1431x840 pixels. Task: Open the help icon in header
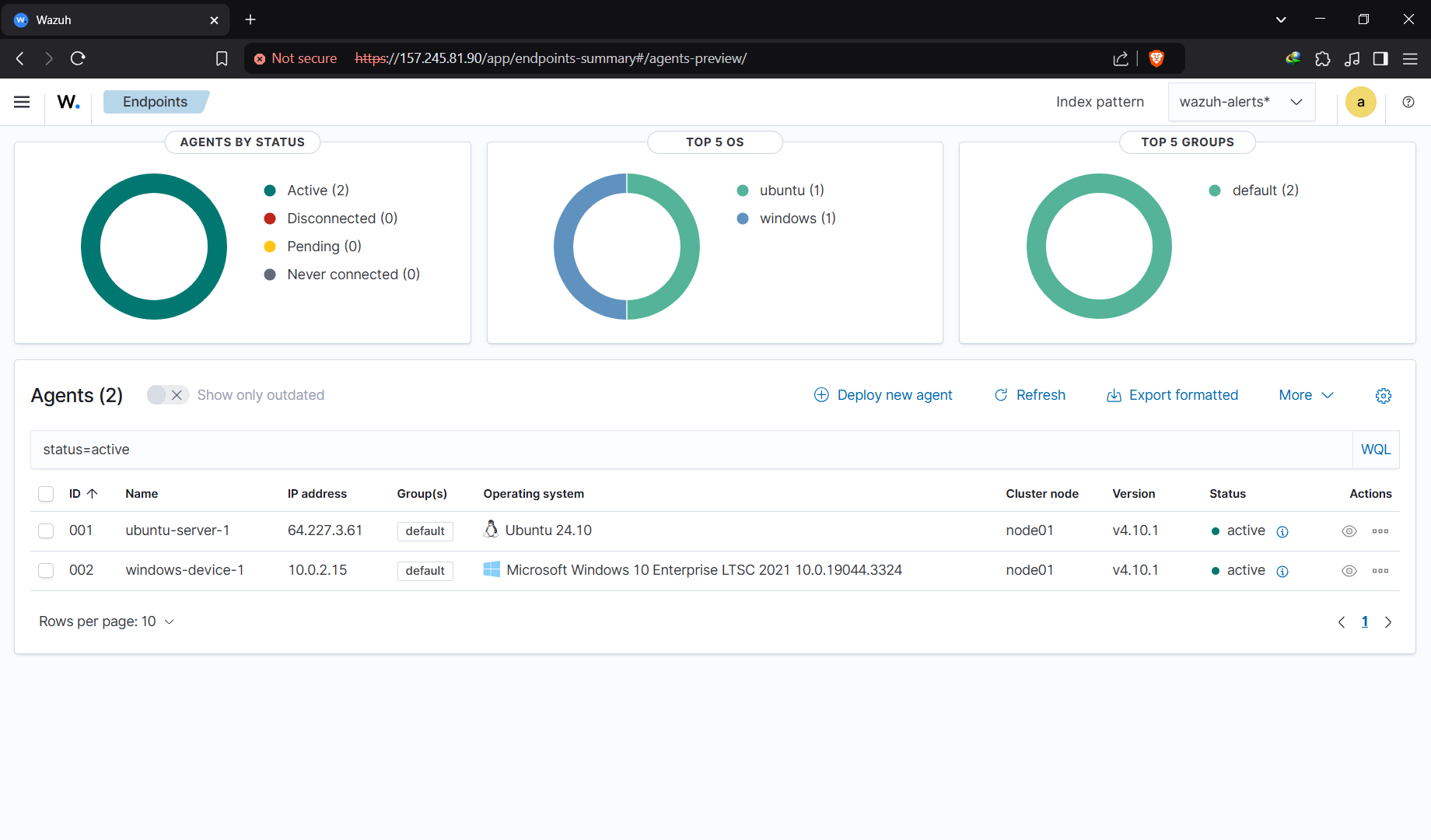pyautogui.click(x=1408, y=102)
